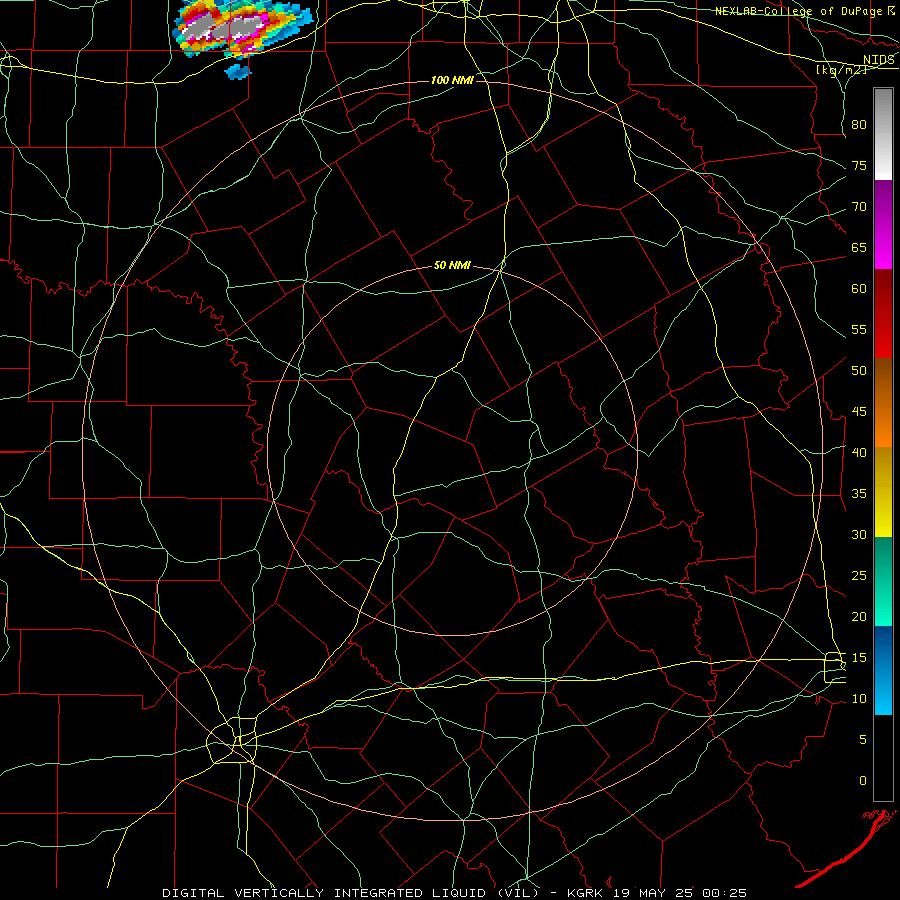Click the DIGITAL VERTICALLY INTEGRATED LIQUID (VIL) title
This screenshot has width=900, height=900.
353,893
